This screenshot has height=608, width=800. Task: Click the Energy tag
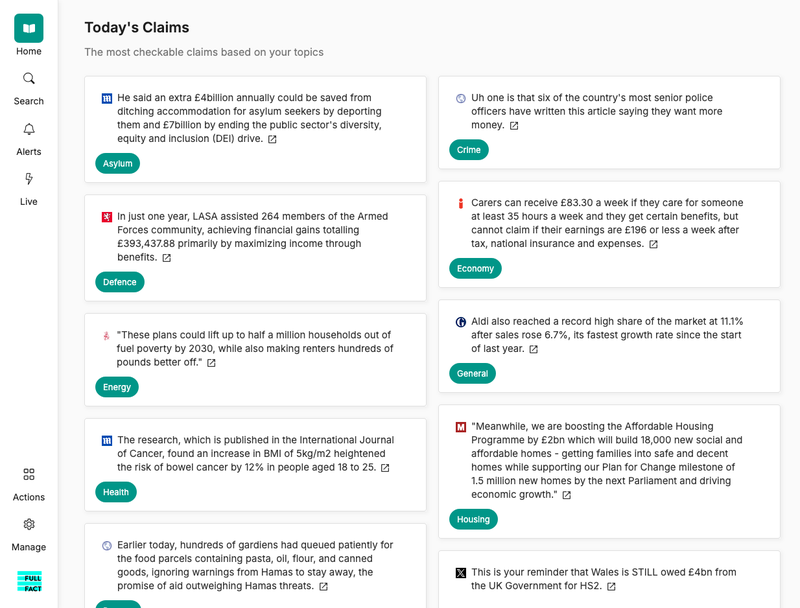coord(116,387)
